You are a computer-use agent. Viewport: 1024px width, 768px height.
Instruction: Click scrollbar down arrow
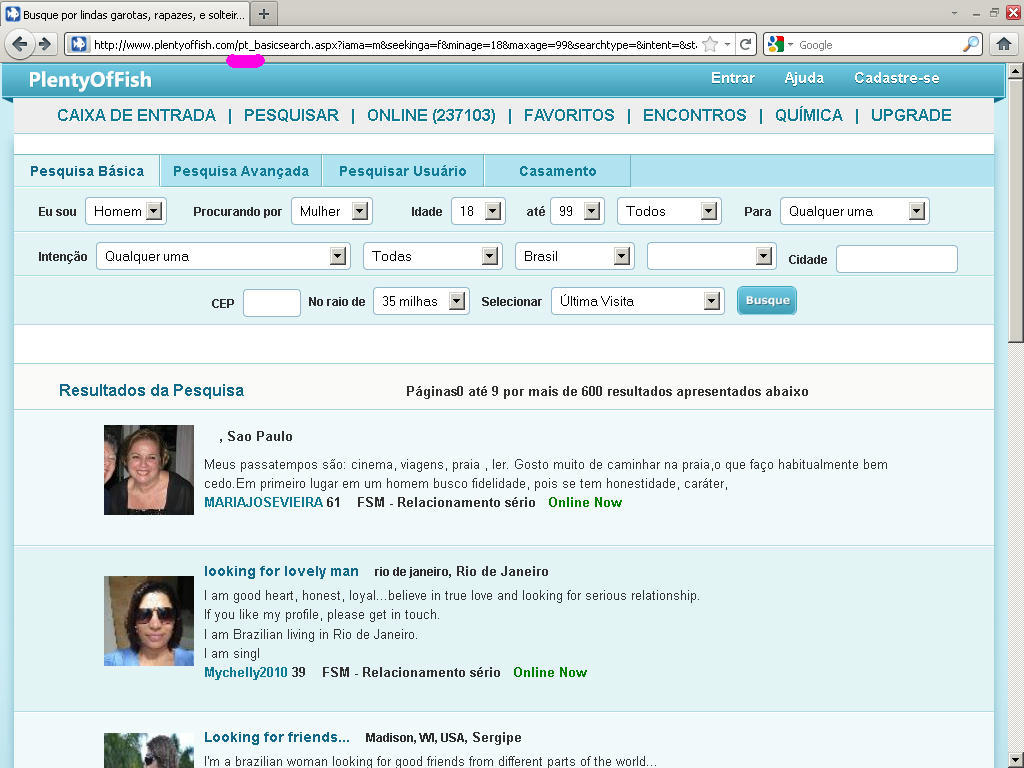coord(1016,760)
